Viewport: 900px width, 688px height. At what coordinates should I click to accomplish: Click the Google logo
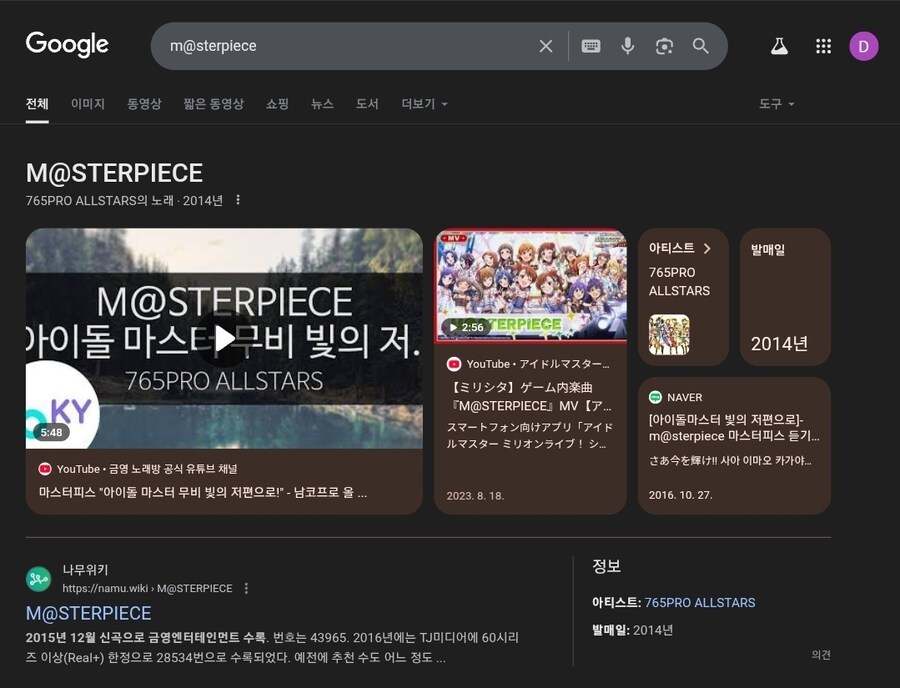[67, 44]
